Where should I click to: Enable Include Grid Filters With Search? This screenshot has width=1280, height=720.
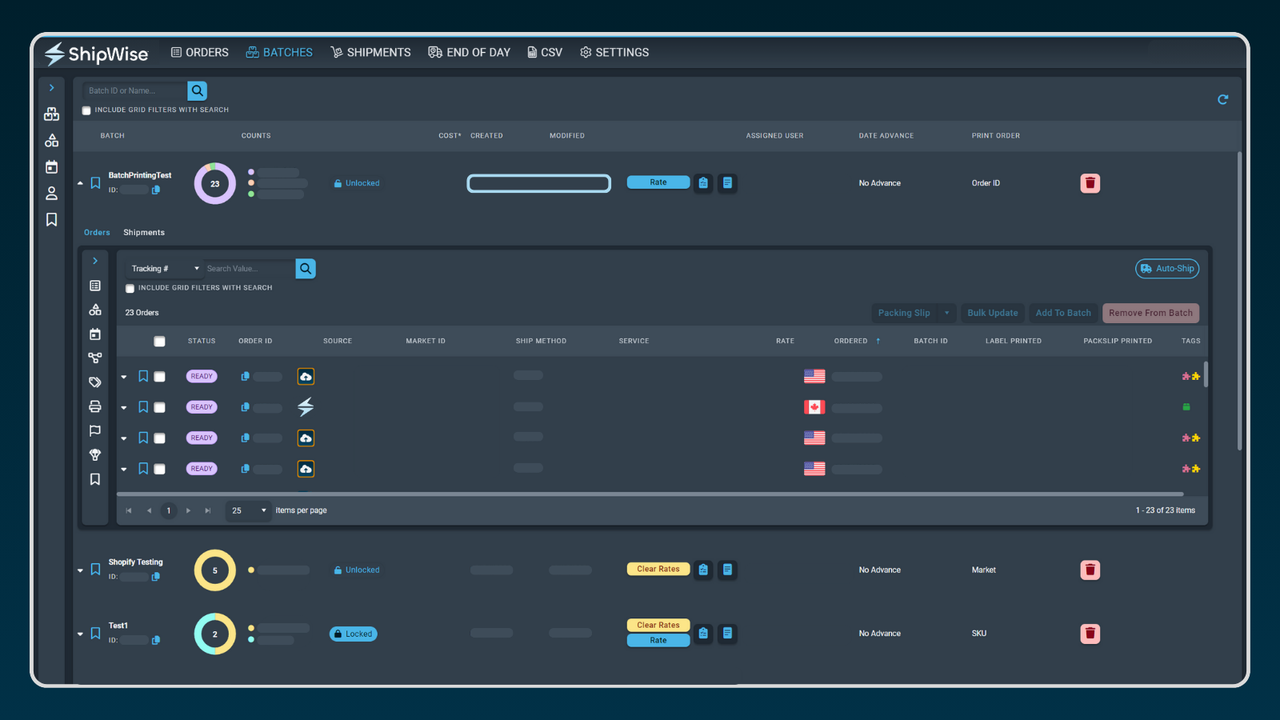pyautogui.click(x=86, y=110)
